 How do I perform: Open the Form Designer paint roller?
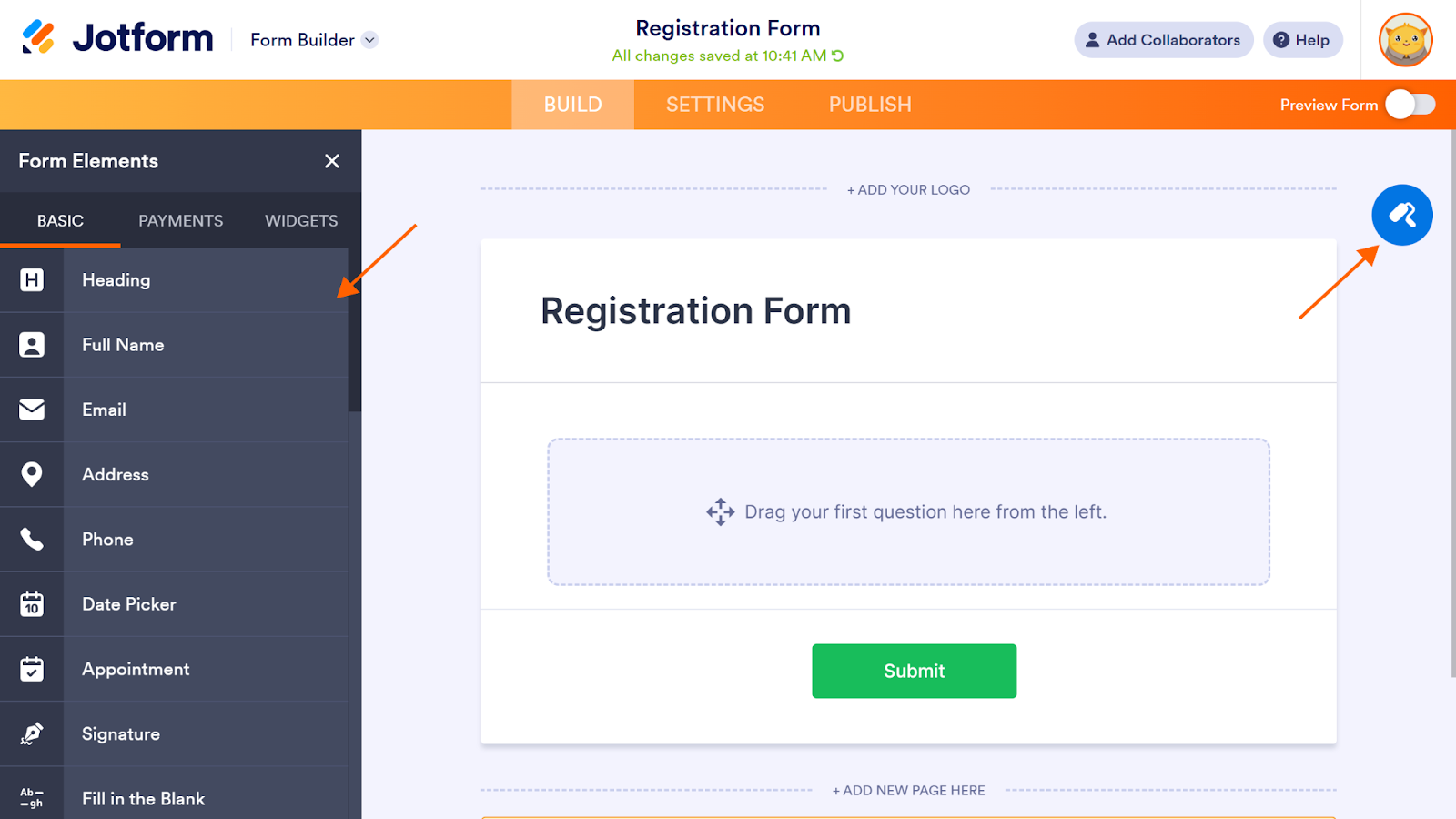click(x=1401, y=216)
